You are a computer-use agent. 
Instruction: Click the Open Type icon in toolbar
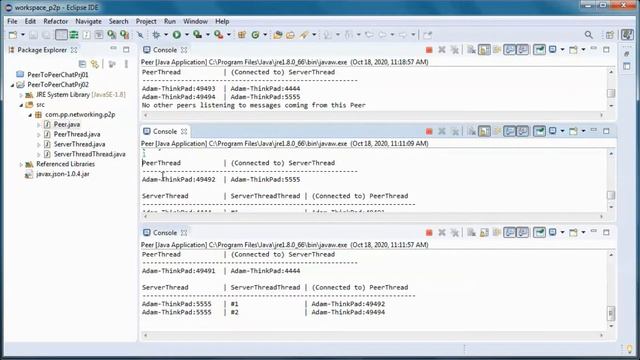[x=278, y=35]
